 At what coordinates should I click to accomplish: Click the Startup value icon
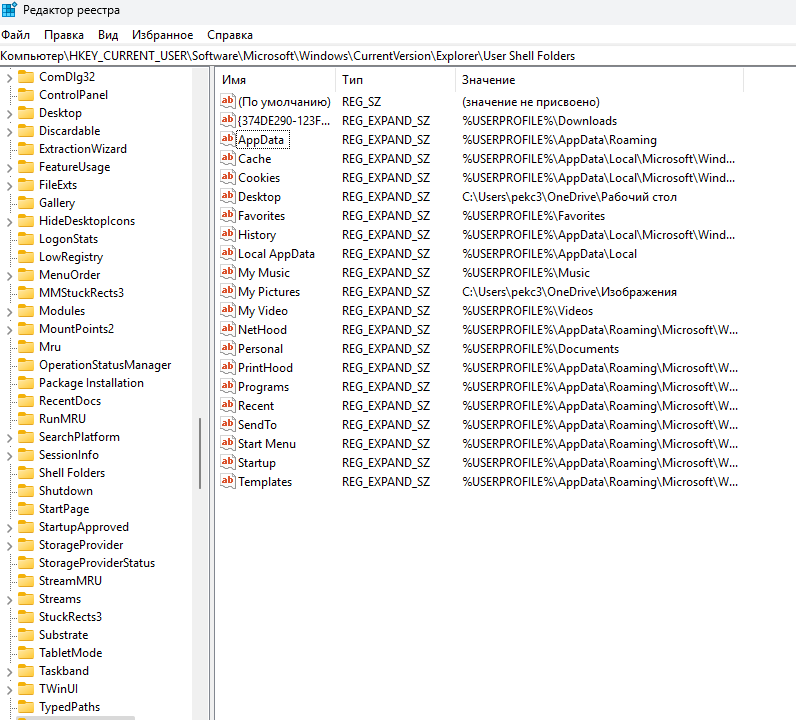pyautogui.click(x=227, y=462)
